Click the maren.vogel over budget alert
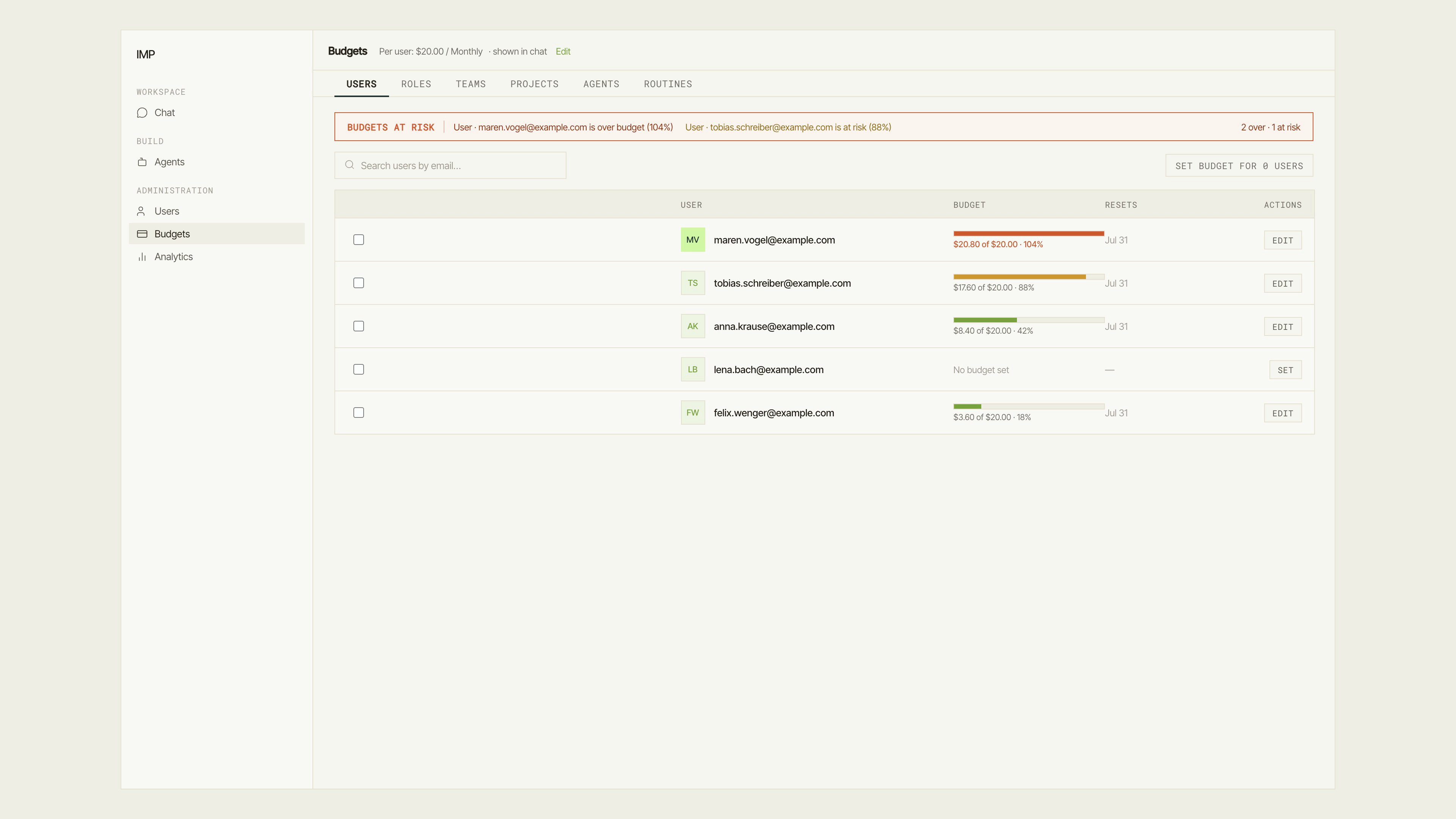The height and width of the screenshot is (819, 1456). pos(563,127)
